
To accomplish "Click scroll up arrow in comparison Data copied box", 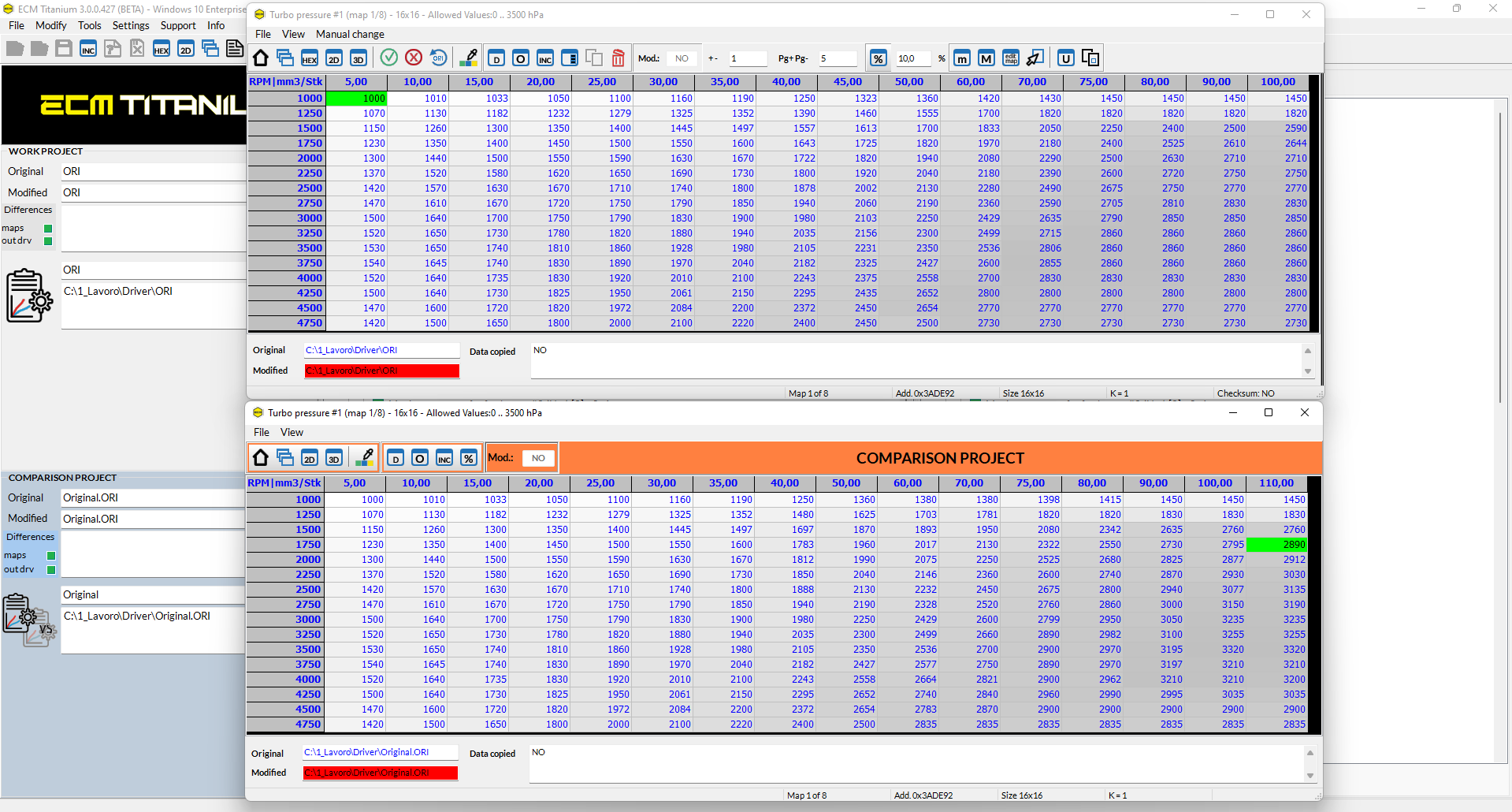I will pyautogui.click(x=1310, y=753).
